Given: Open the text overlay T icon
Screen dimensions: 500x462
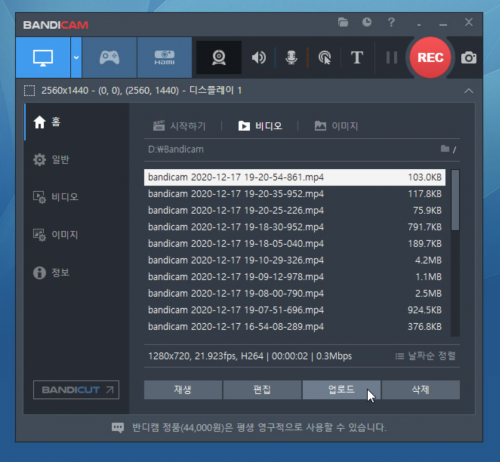Looking at the screenshot, I should pyautogui.click(x=357, y=58).
